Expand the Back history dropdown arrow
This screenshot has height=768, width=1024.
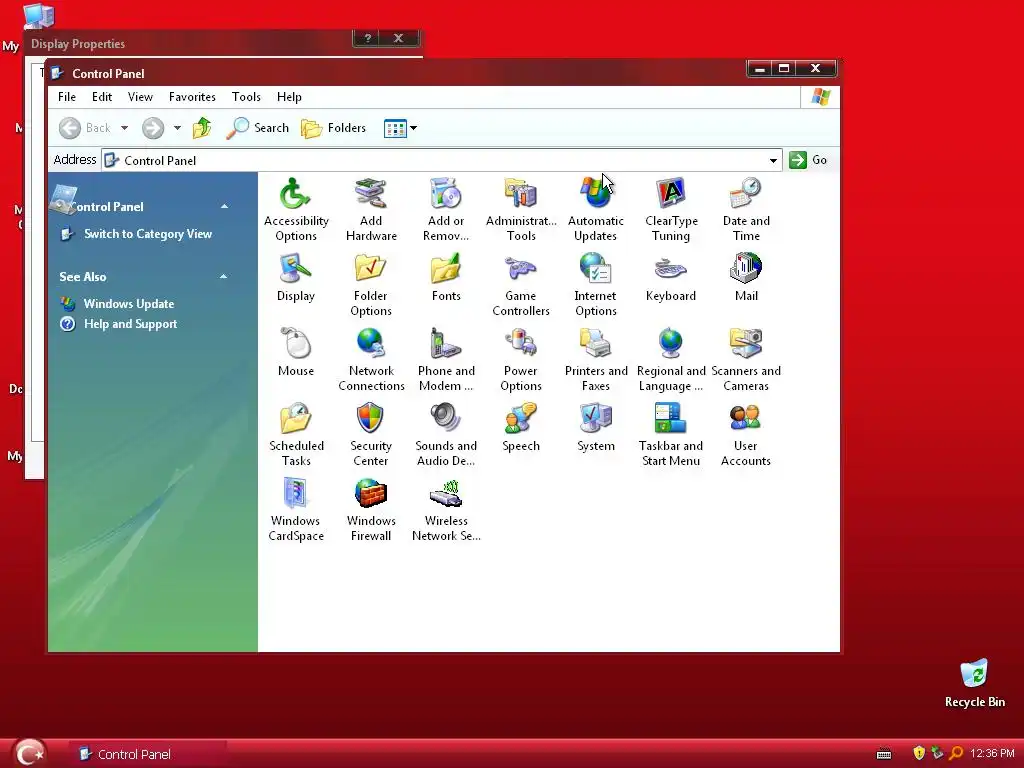click(124, 128)
